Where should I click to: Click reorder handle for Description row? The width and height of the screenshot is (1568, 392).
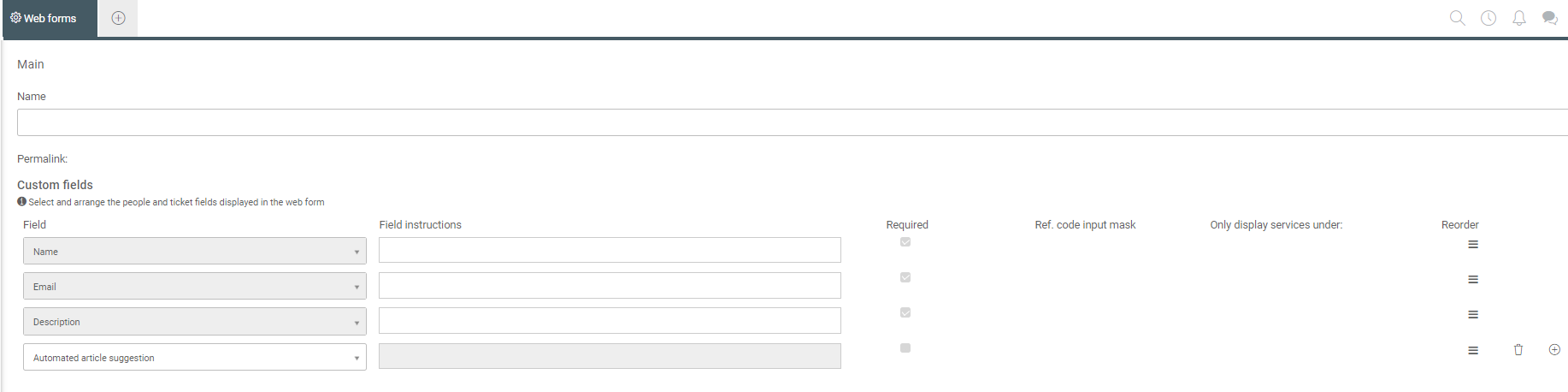click(x=1473, y=315)
